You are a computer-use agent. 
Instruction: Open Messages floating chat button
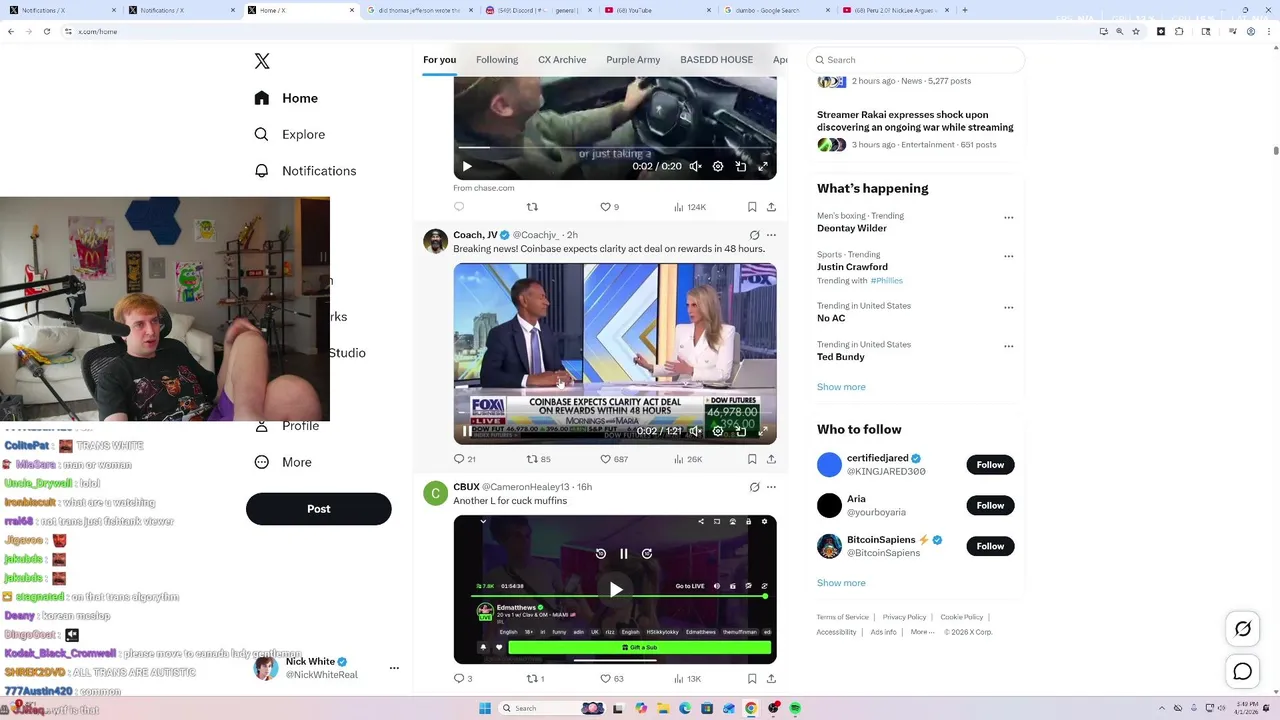tap(1243, 672)
